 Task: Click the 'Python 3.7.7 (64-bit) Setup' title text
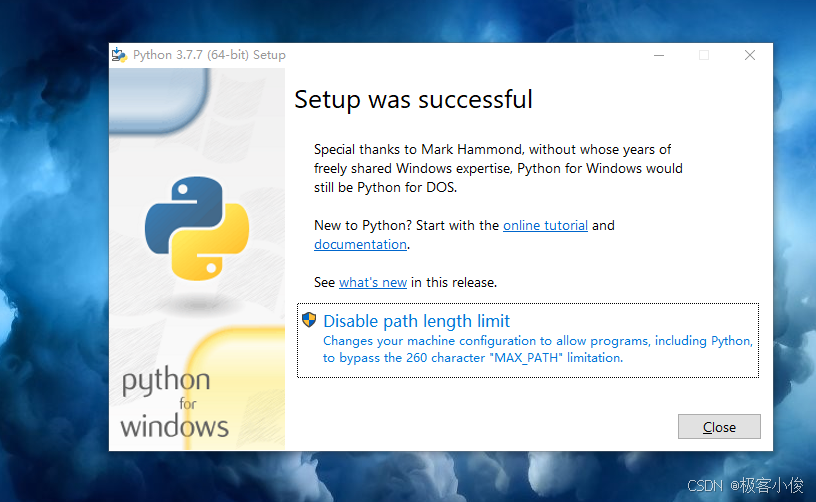209,55
